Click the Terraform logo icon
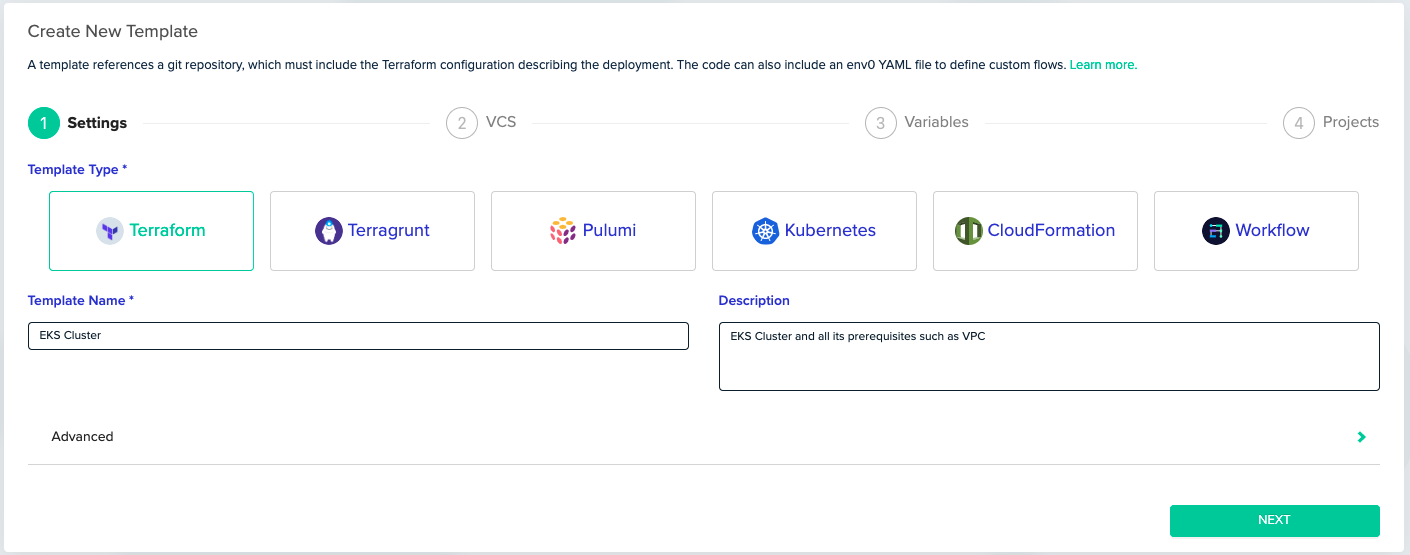Screen dimensions: 1410x555 [110, 231]
